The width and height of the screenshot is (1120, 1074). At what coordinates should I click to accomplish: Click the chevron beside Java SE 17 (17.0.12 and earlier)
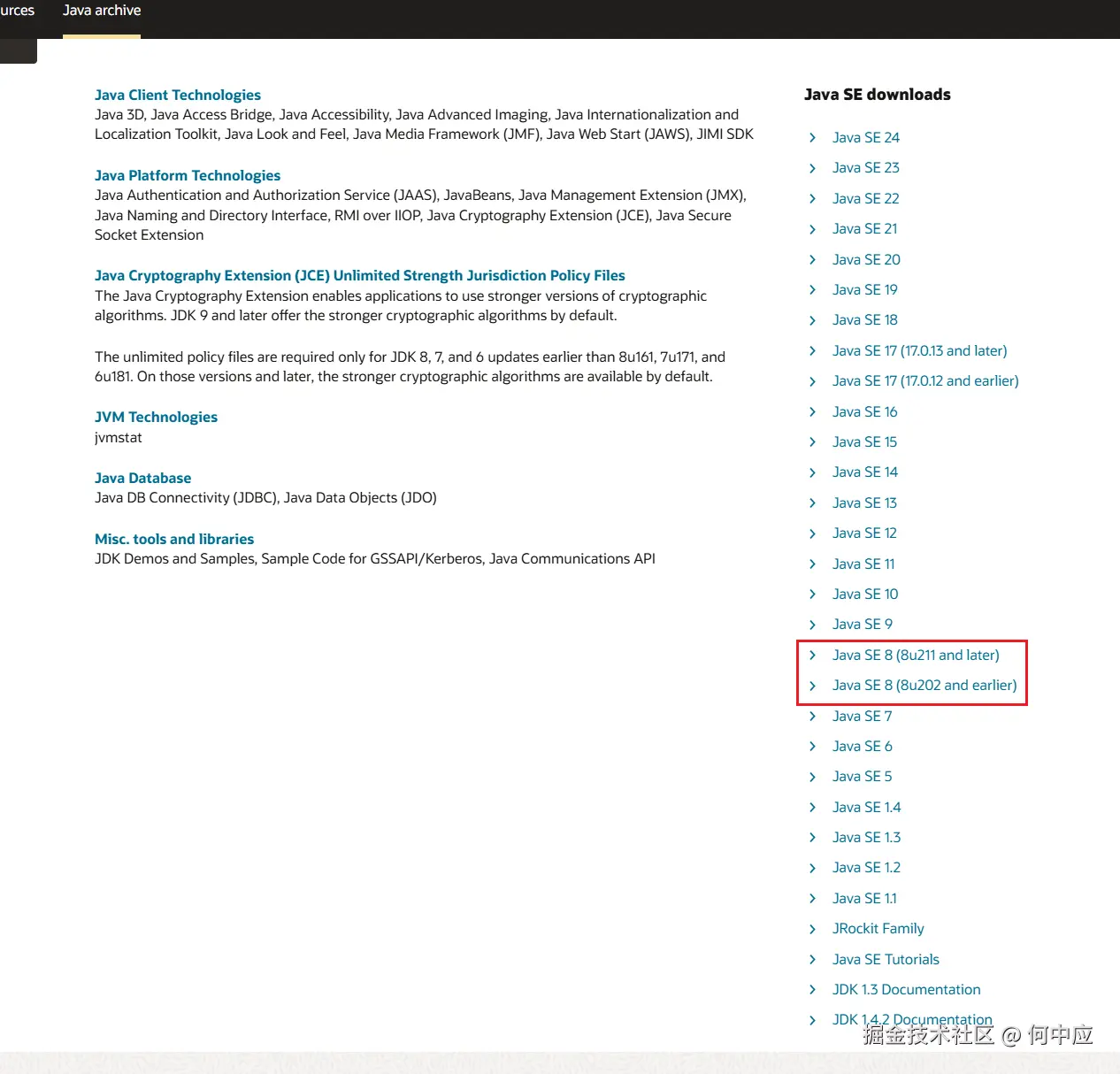pos(812,381)
